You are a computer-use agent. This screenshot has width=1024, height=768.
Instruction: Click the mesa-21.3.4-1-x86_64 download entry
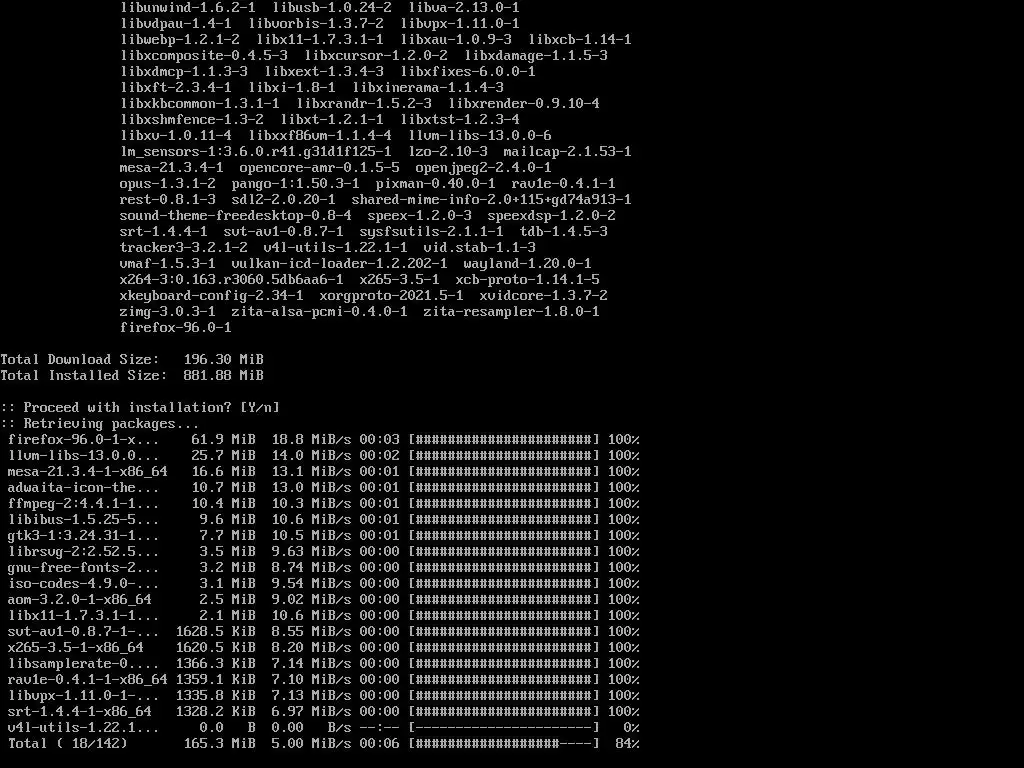(88, 472)
